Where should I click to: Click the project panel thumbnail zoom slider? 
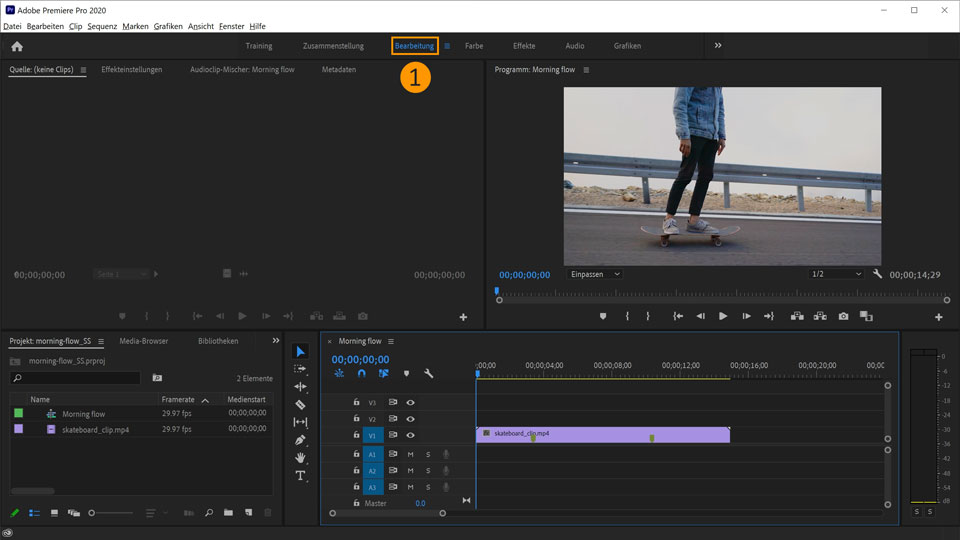click(x=93, y=513)
